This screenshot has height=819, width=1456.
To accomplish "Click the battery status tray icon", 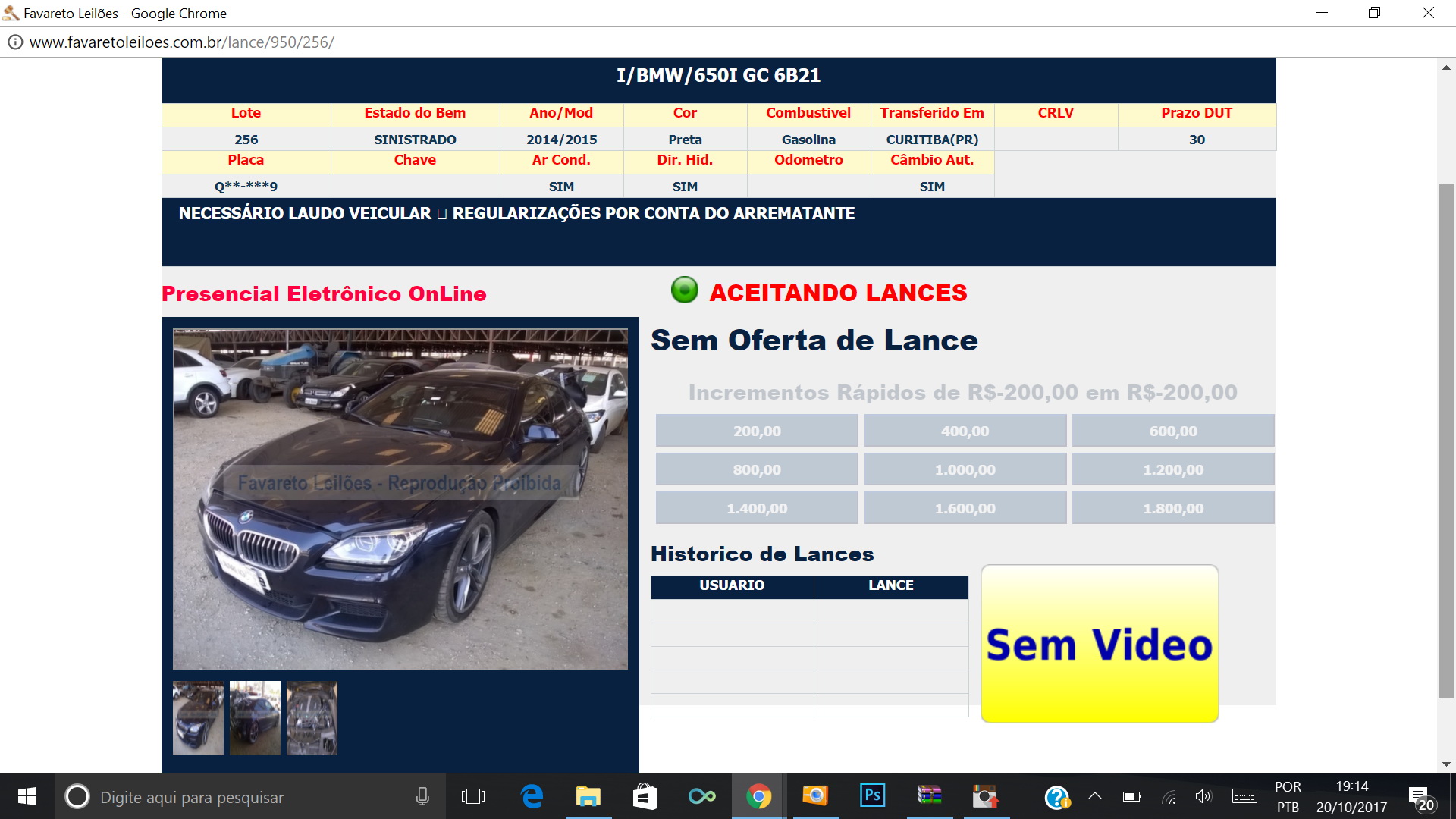I will coord(1131,796).
